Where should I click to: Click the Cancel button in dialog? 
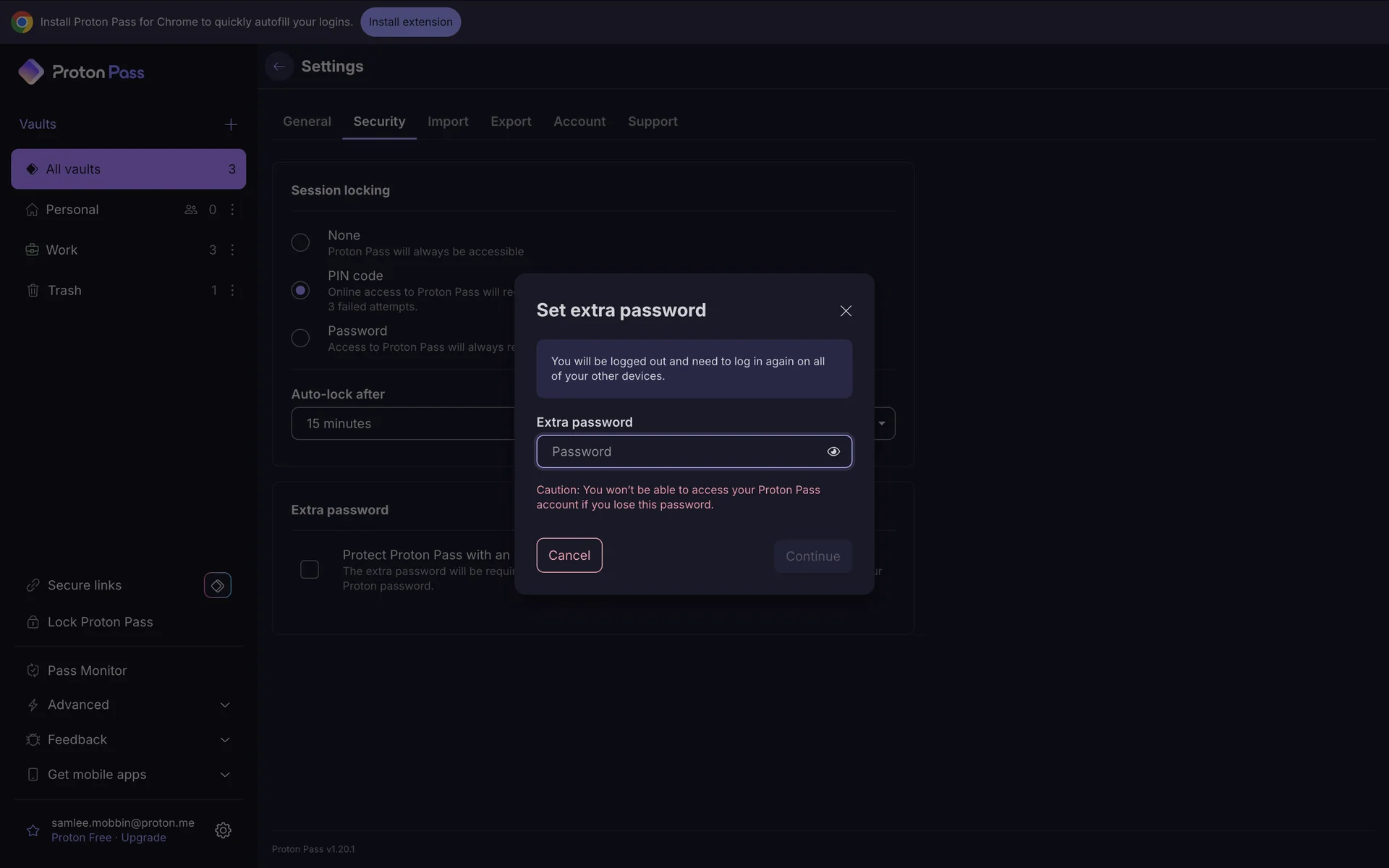click(x=569, y=556)
